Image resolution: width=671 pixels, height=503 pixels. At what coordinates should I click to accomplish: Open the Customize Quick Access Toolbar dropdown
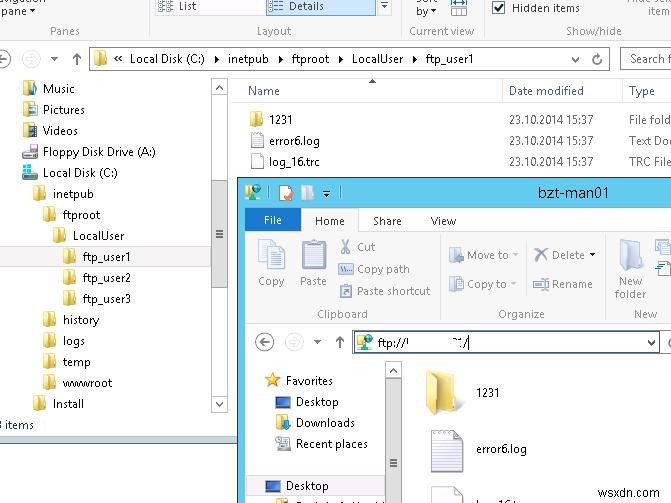click(326, 193)
